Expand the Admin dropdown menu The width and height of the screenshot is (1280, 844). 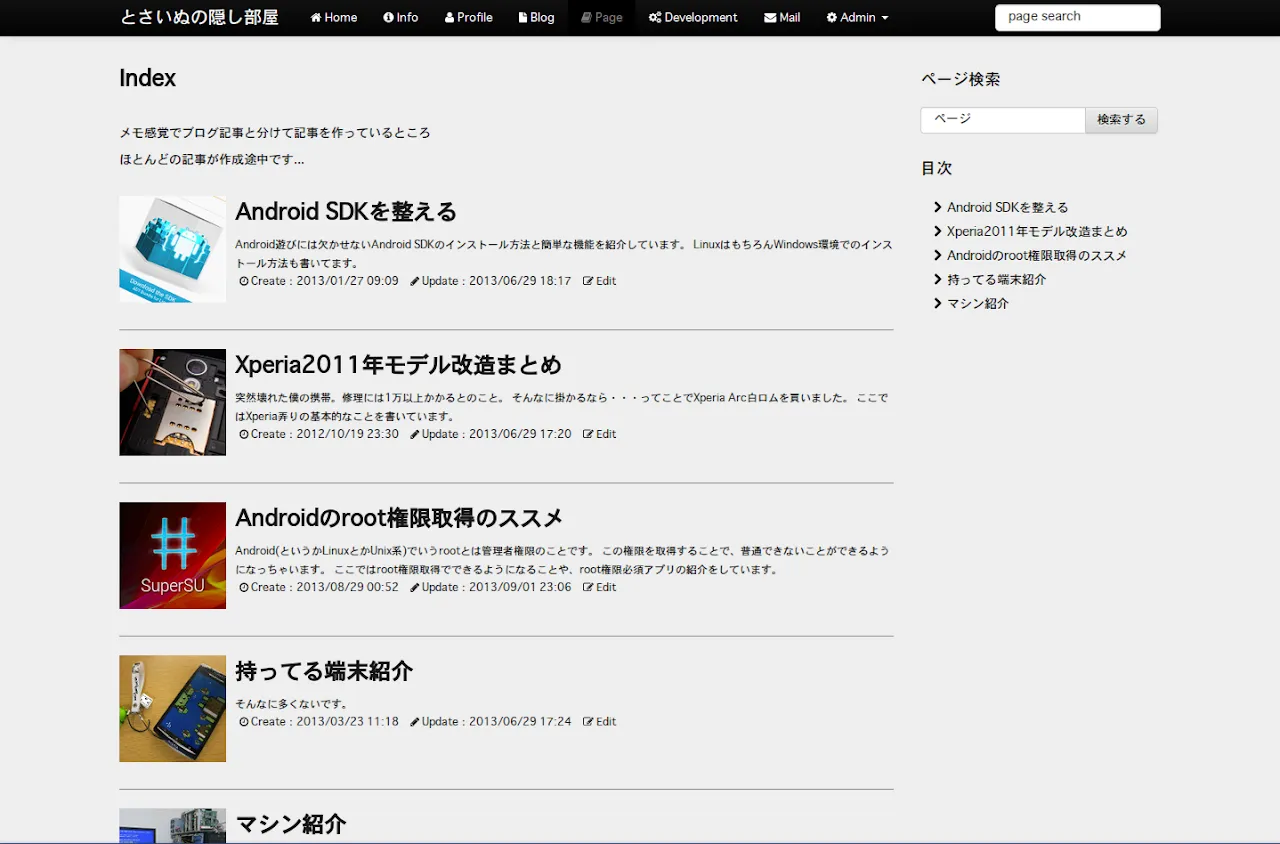click(857, 18)
